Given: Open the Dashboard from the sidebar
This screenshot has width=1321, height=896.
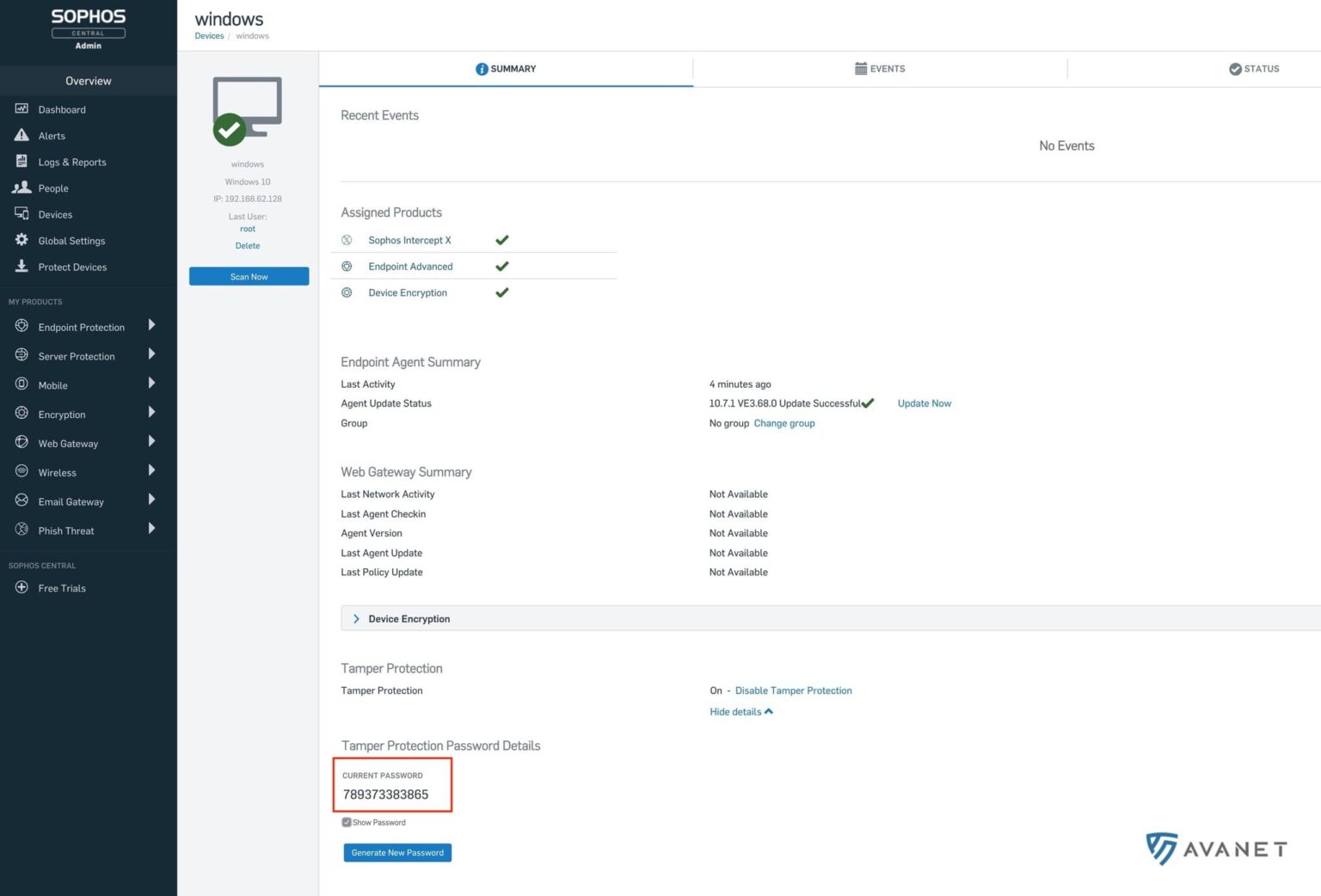Looking at the screenshot, I should pyautogui.click(x=22, y=109).
